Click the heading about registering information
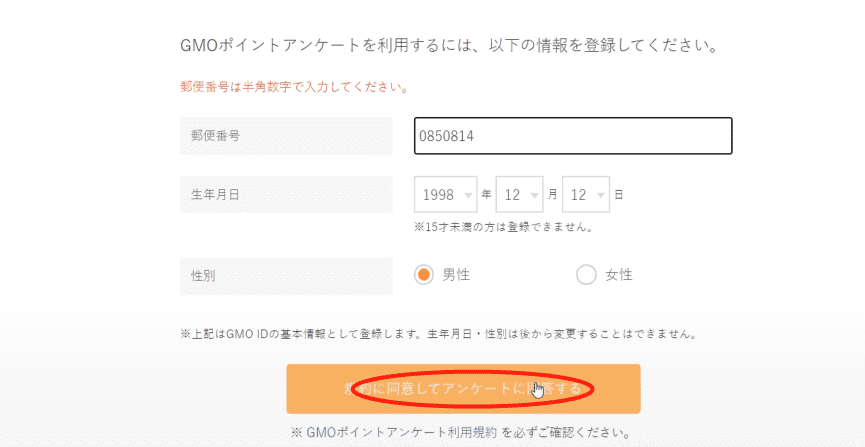 [x=450, y=47]
